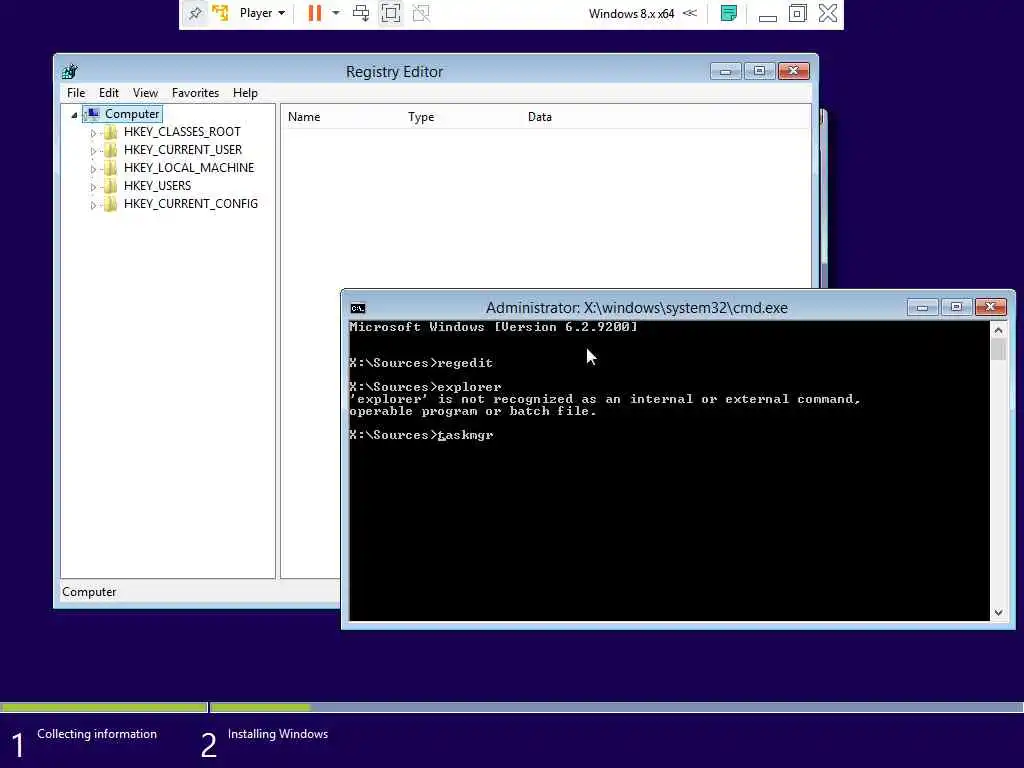Click the Send Ctrl+Alt+Del icon
The height and width of the screenshot is (768, 1024).
[x=361, y=13]
